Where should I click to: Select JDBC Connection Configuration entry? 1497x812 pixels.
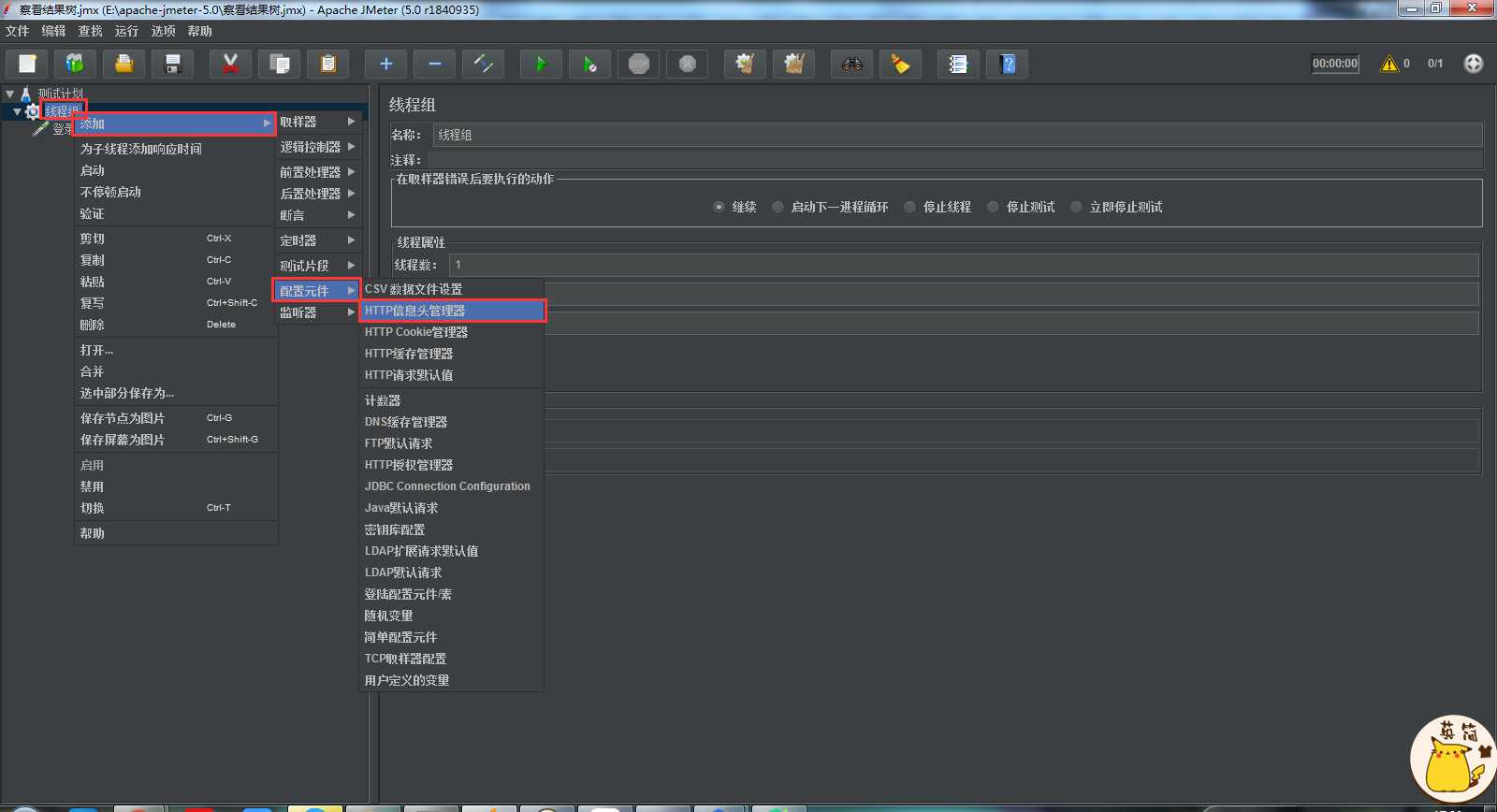coord(452,486)
